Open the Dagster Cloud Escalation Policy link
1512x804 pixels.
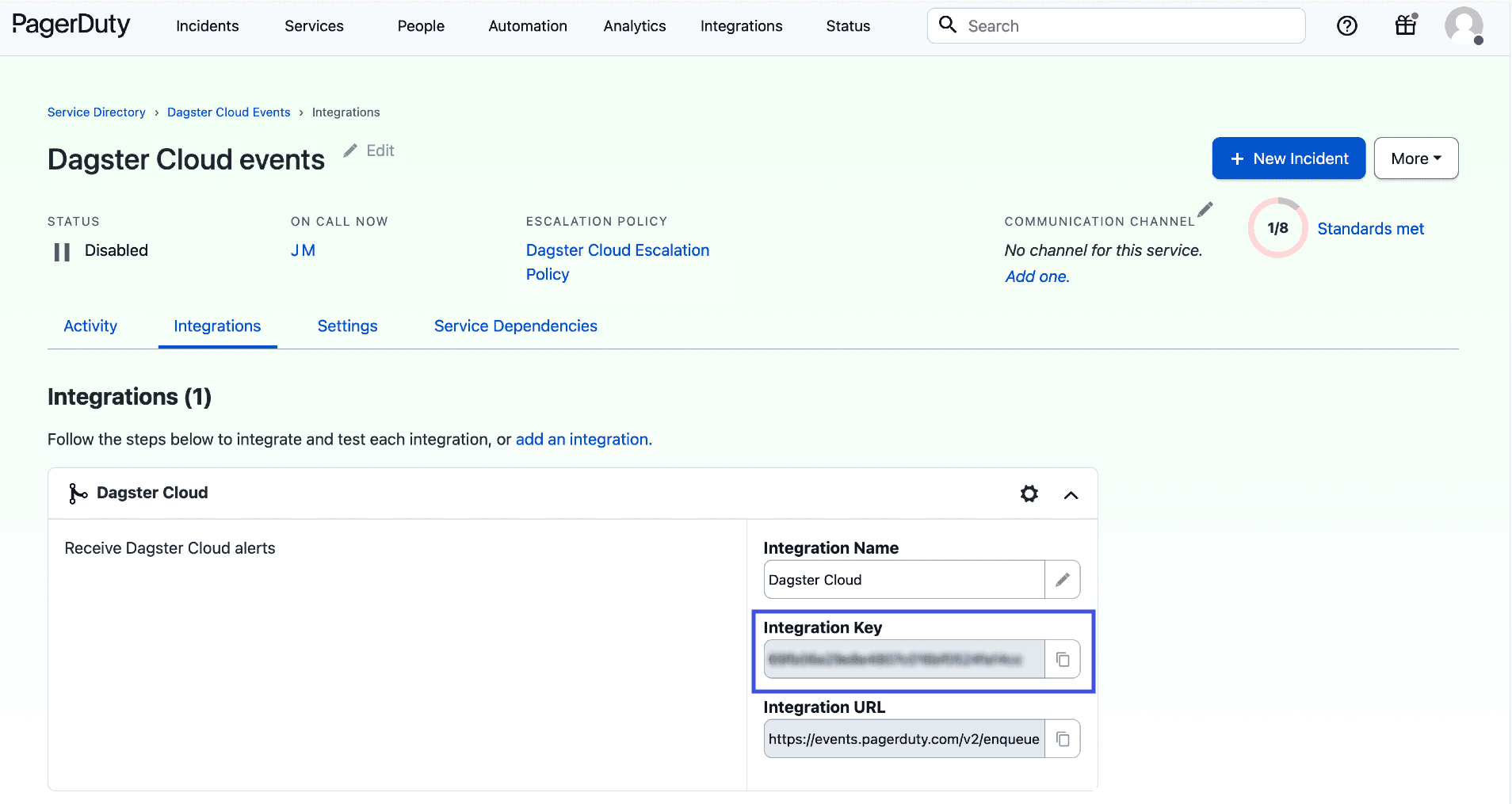[x=617, y=261]
